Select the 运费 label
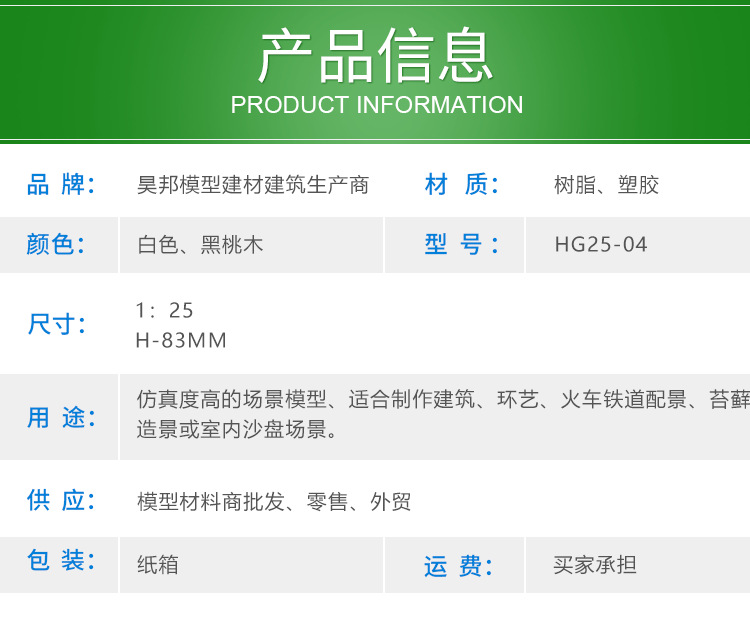The width and height of the screenshot is (750, 632). pyautogui.click(x=459, y=567)
